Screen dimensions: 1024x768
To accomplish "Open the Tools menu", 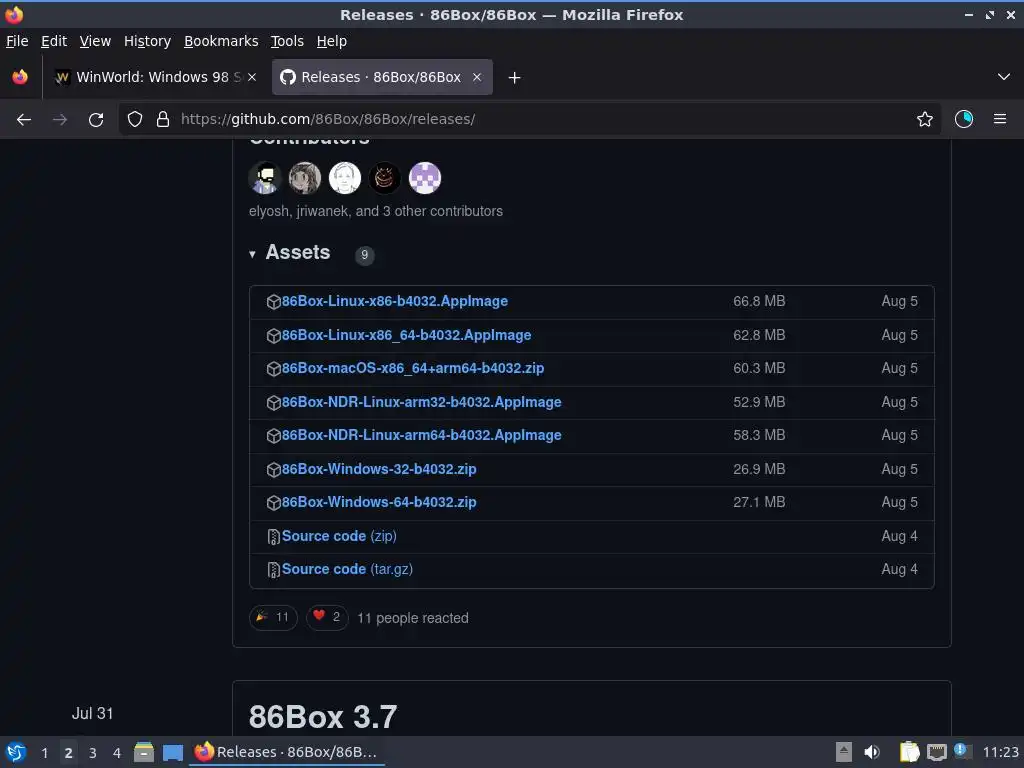I will [x=287, y=41].
